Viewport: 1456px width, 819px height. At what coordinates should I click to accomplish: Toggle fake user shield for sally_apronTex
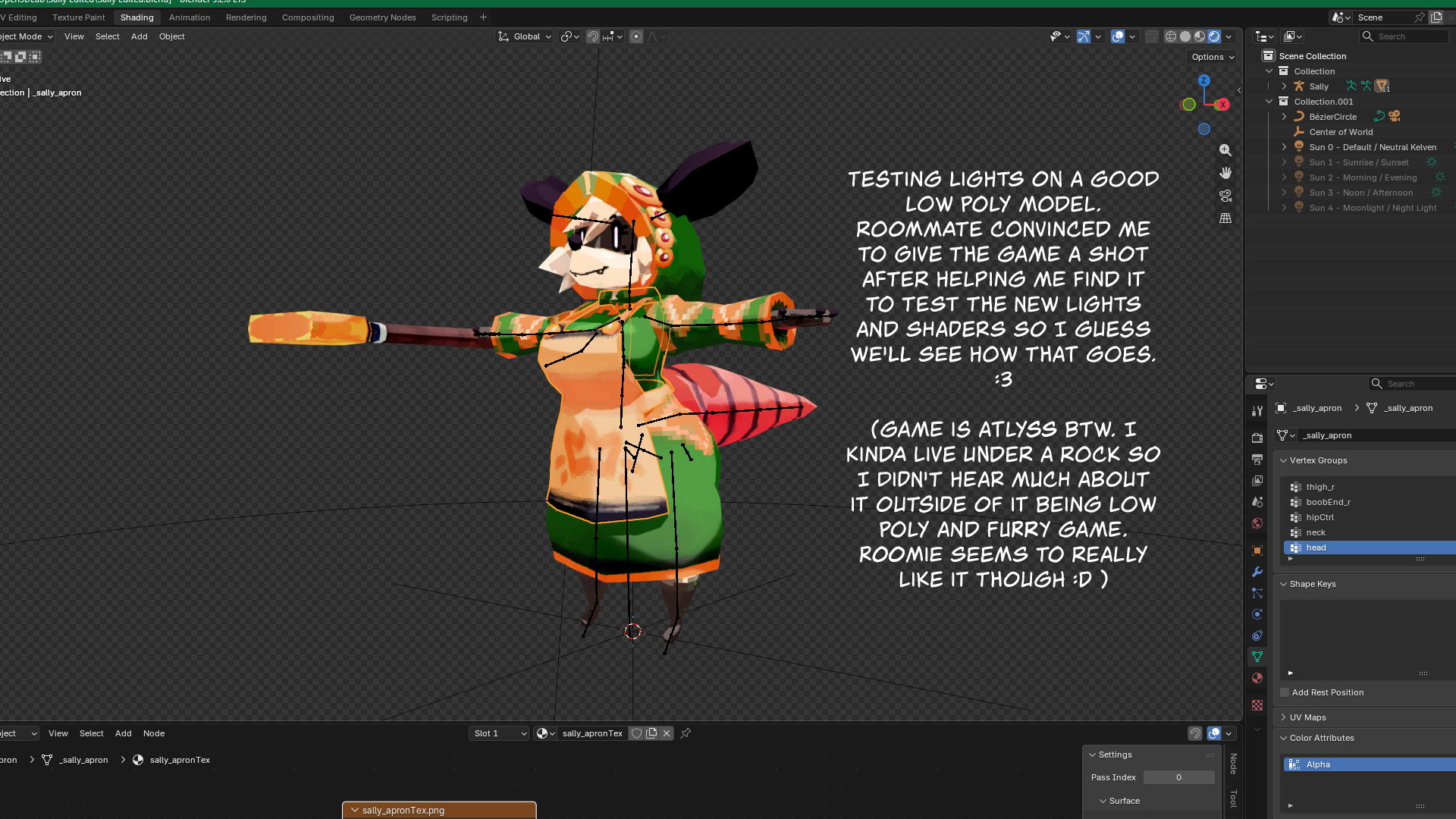pyautogui.click(x=637, y=733)
